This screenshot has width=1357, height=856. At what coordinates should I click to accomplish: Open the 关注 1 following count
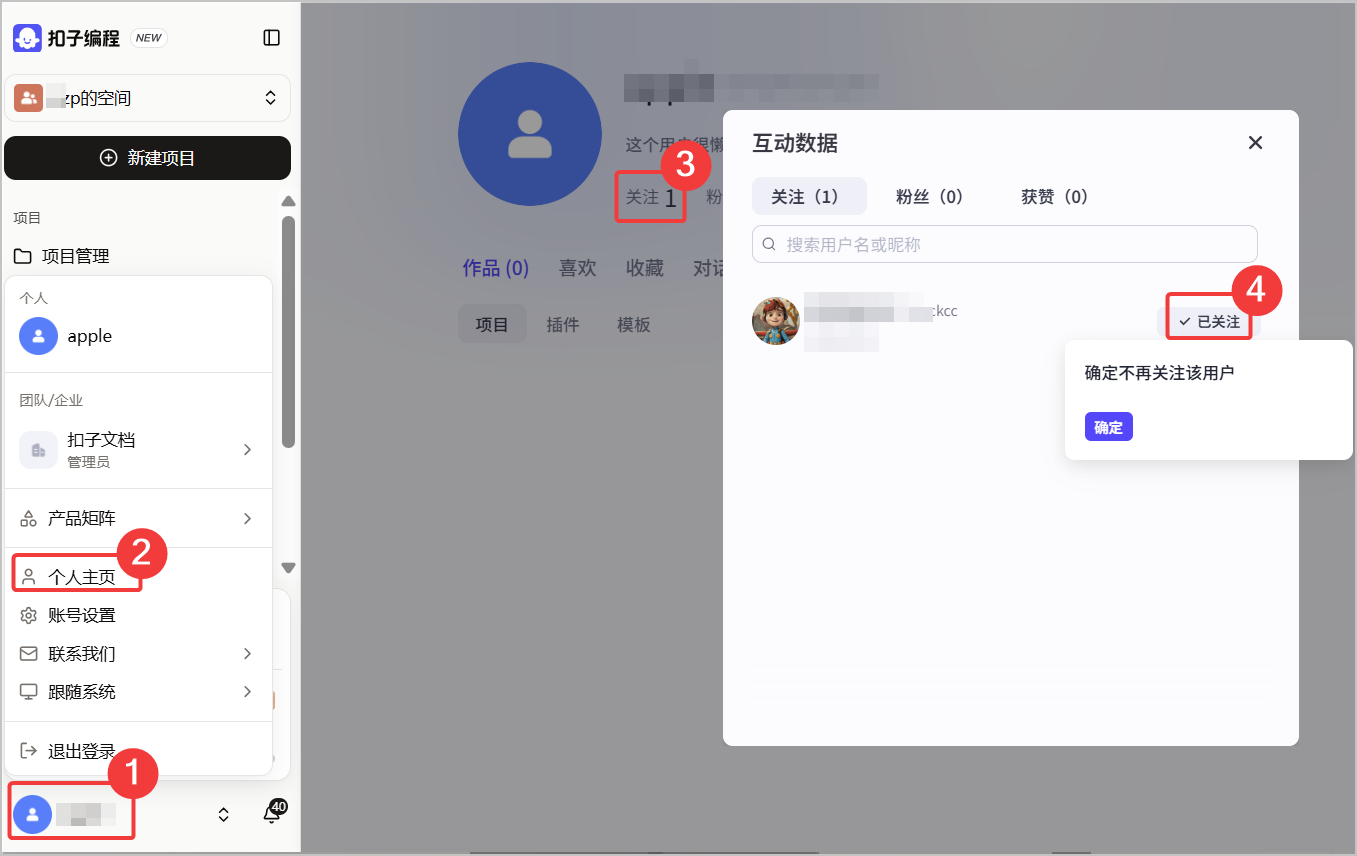tap(650, 197)
